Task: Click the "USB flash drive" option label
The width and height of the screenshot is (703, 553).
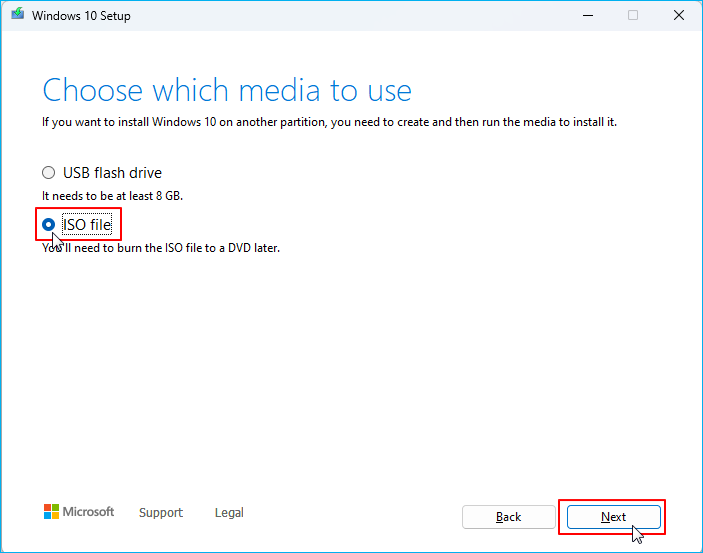Action: coord(112,173)
